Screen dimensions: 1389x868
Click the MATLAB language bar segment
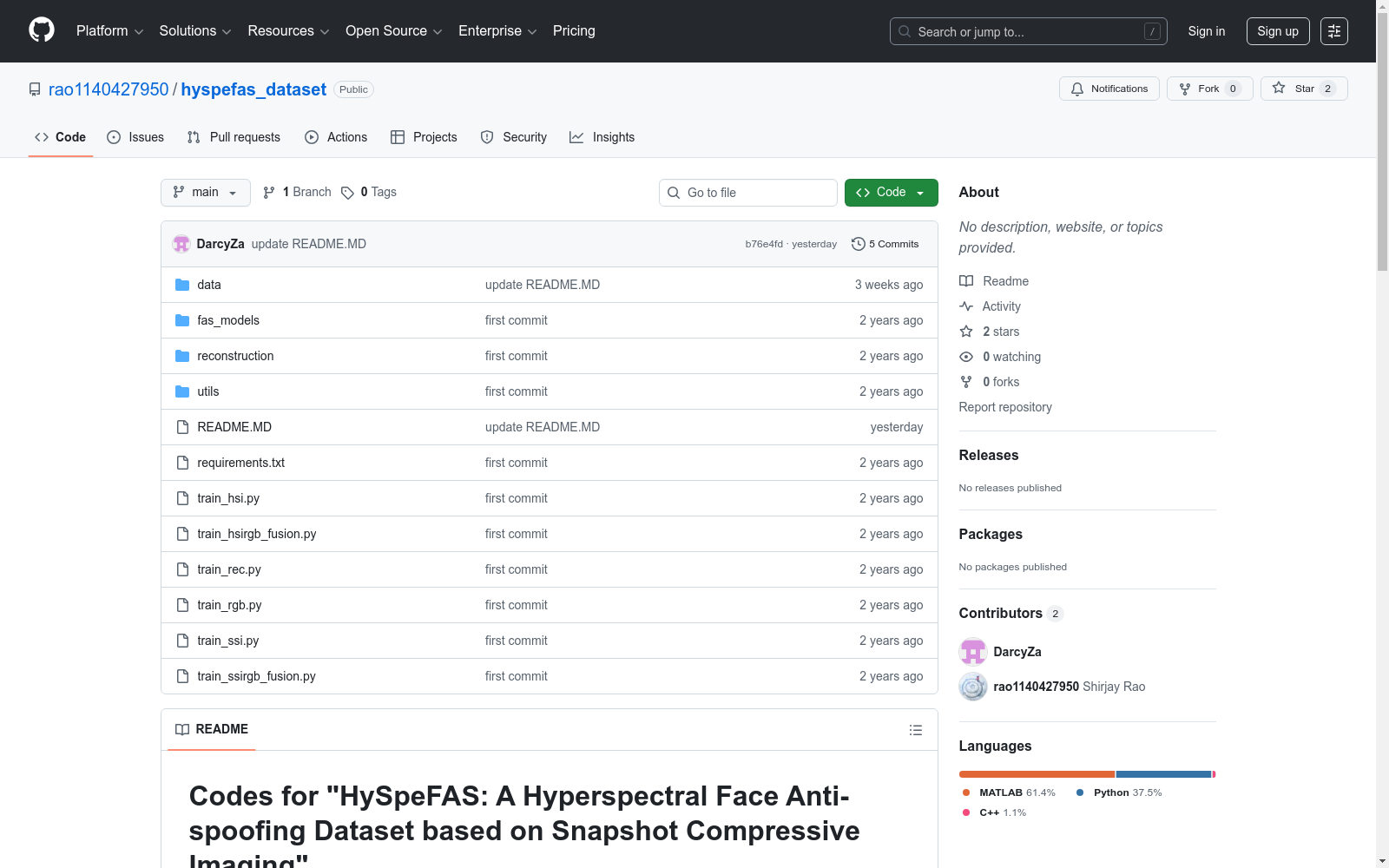[x=1037, y=774]
